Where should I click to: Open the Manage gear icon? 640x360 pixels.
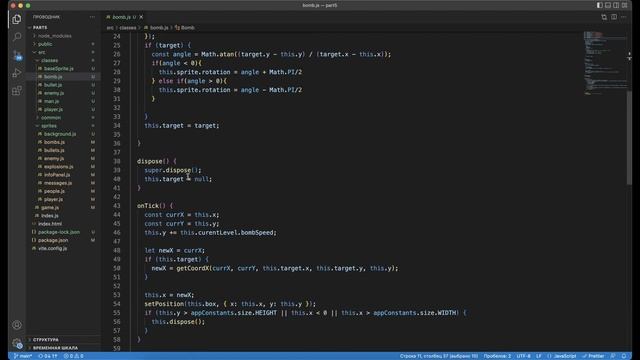tap(17, 343)
